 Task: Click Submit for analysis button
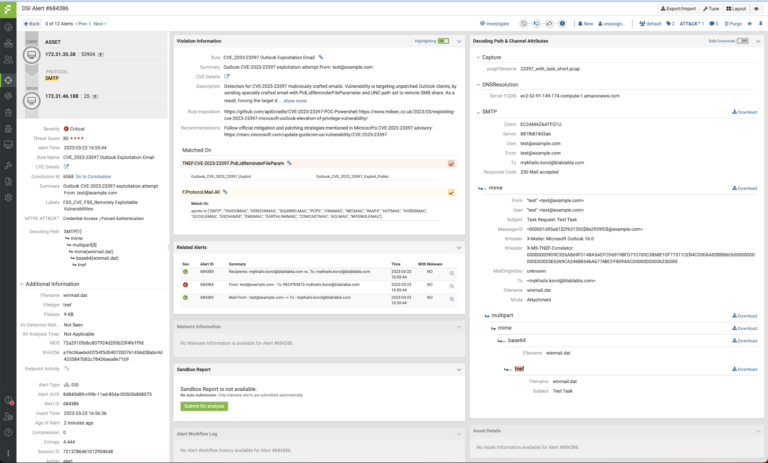pyautogui.click(x=206, y=404)
